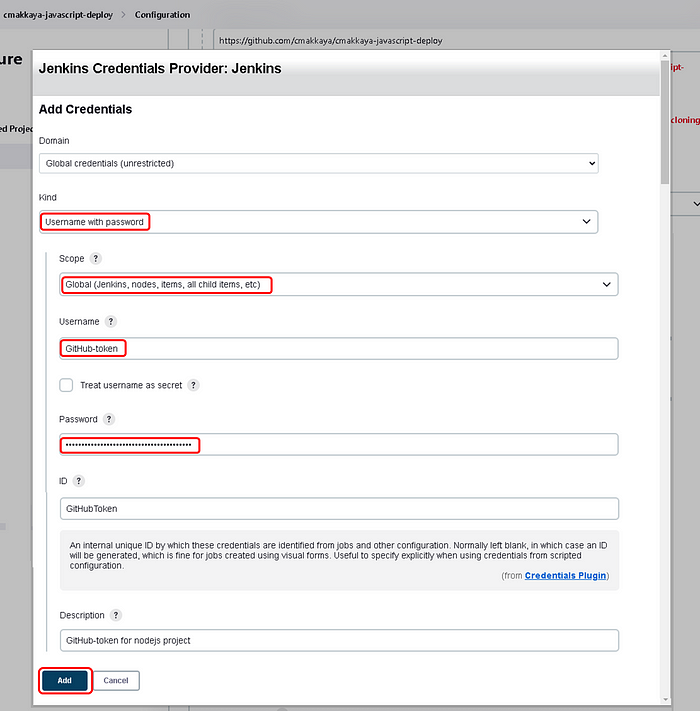This screenshot has width=700, height=711.
Task: Open the Scope help question mark
Action: [x=95, y=258]
